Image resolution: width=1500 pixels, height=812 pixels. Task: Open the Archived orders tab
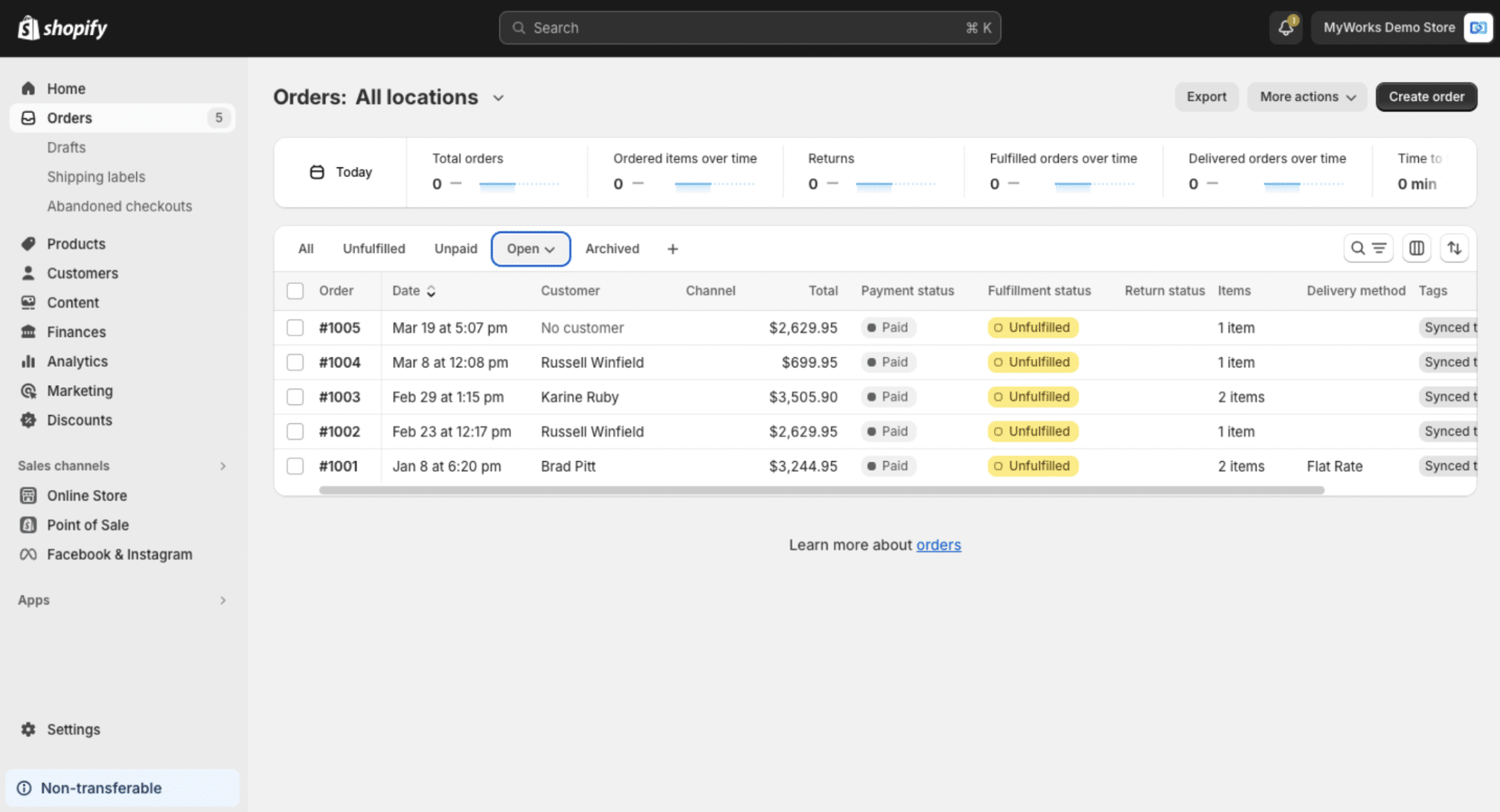click(612, 248)
